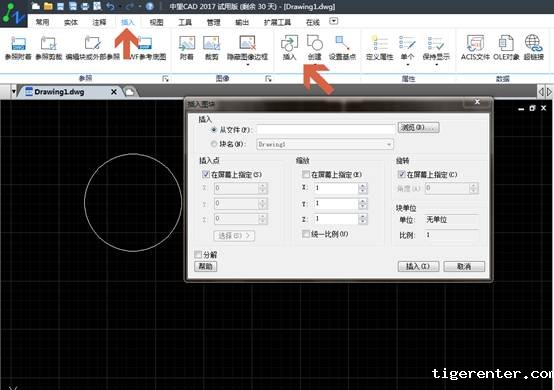Click the 缩放 Z spinner arrows
554x390 pixels.
coord(363,219)
